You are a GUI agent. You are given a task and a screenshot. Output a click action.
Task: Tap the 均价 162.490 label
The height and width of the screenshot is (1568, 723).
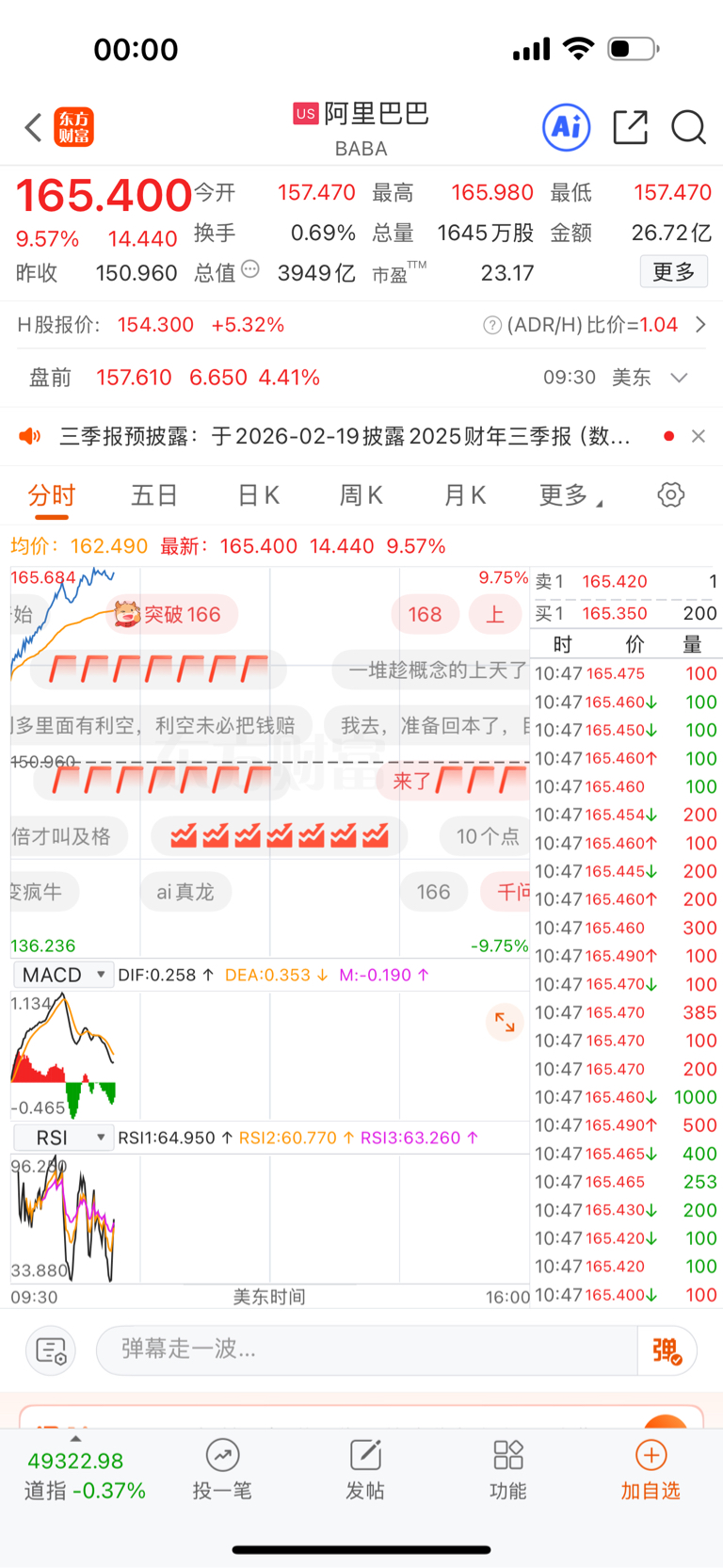(79, 546)
